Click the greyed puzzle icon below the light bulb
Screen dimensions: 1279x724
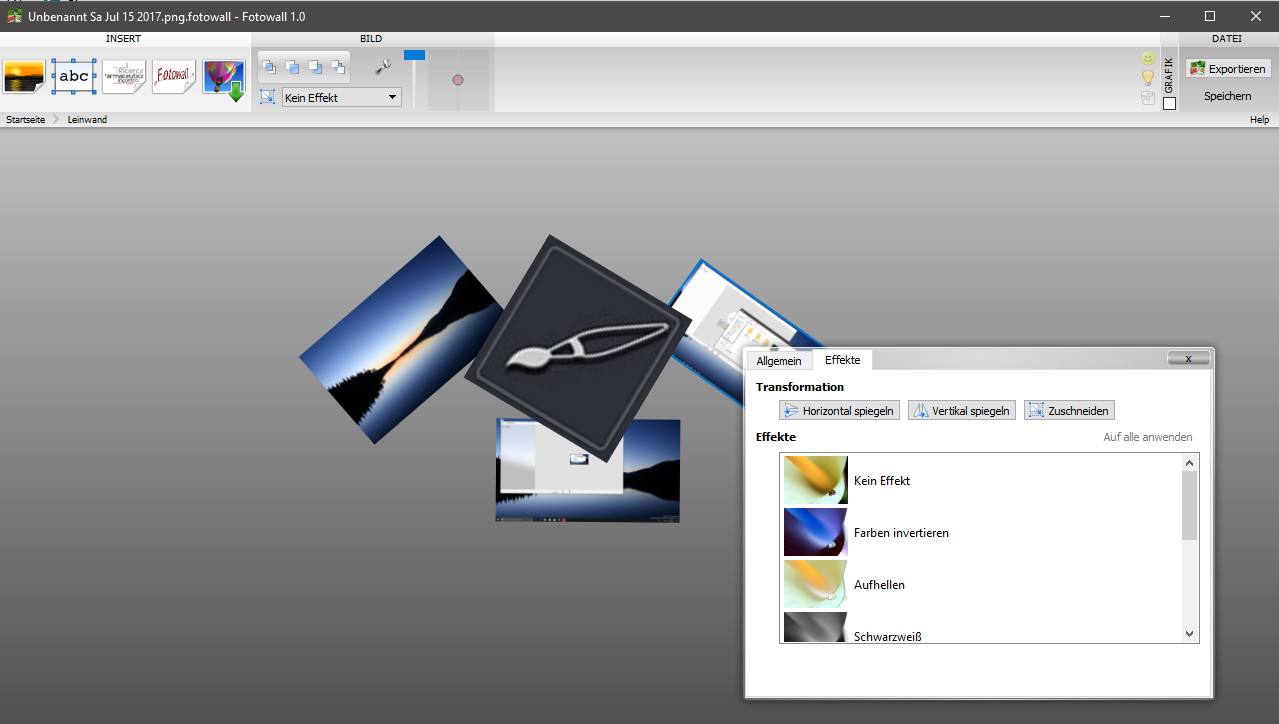coord(1148,98)
